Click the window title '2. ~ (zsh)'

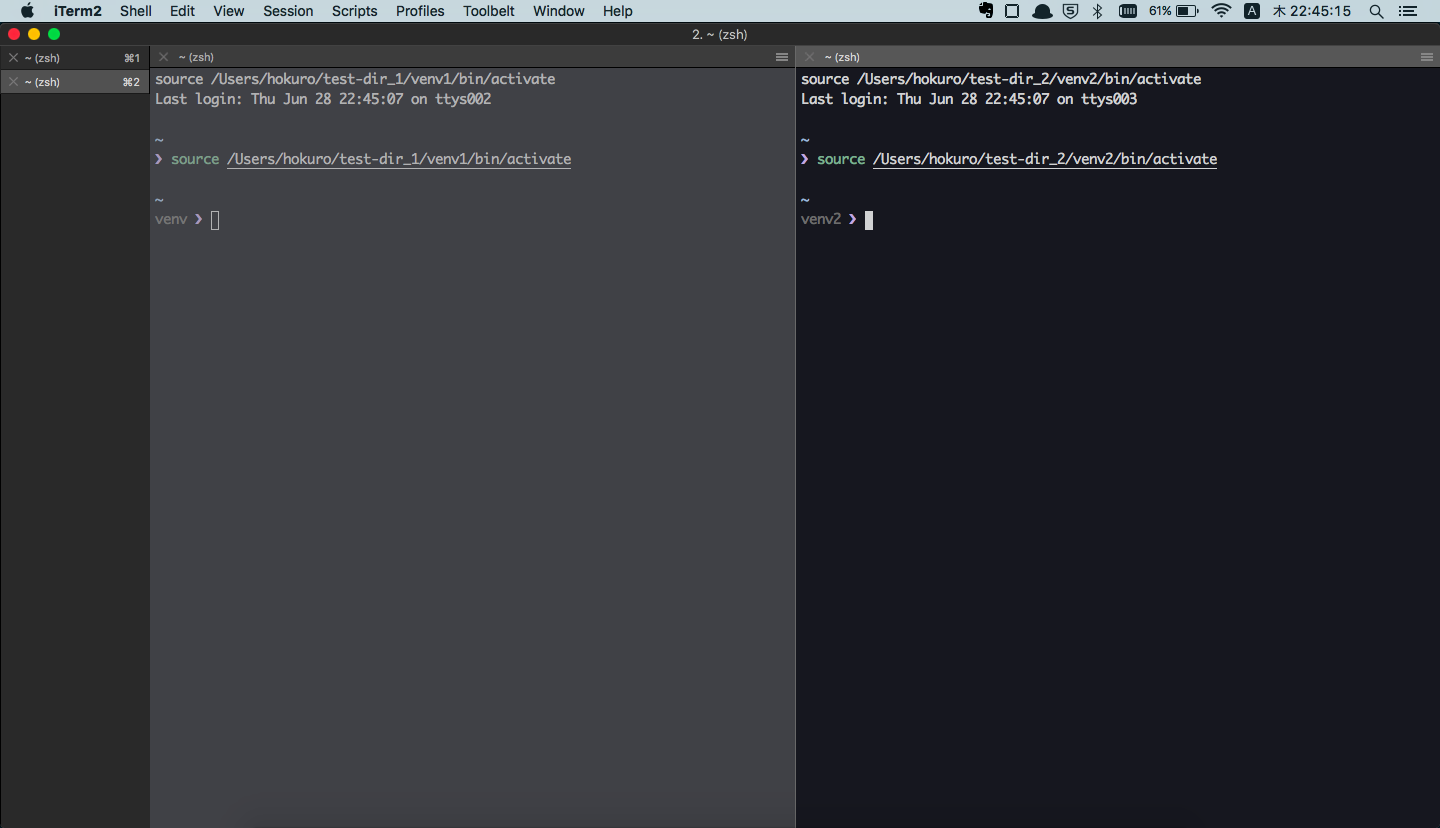click(720, 34)
